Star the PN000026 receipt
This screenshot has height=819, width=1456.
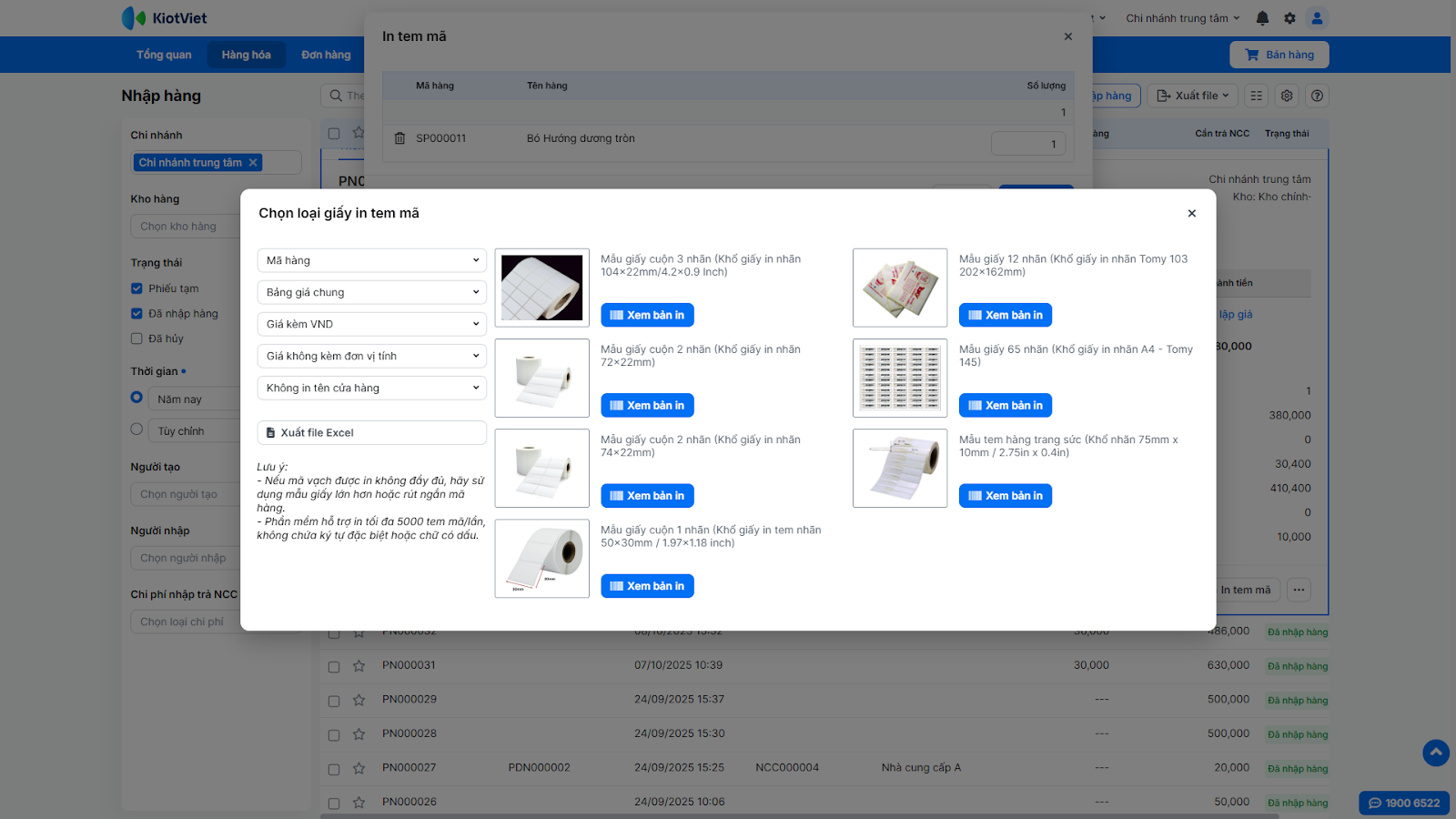click(359, 803)
